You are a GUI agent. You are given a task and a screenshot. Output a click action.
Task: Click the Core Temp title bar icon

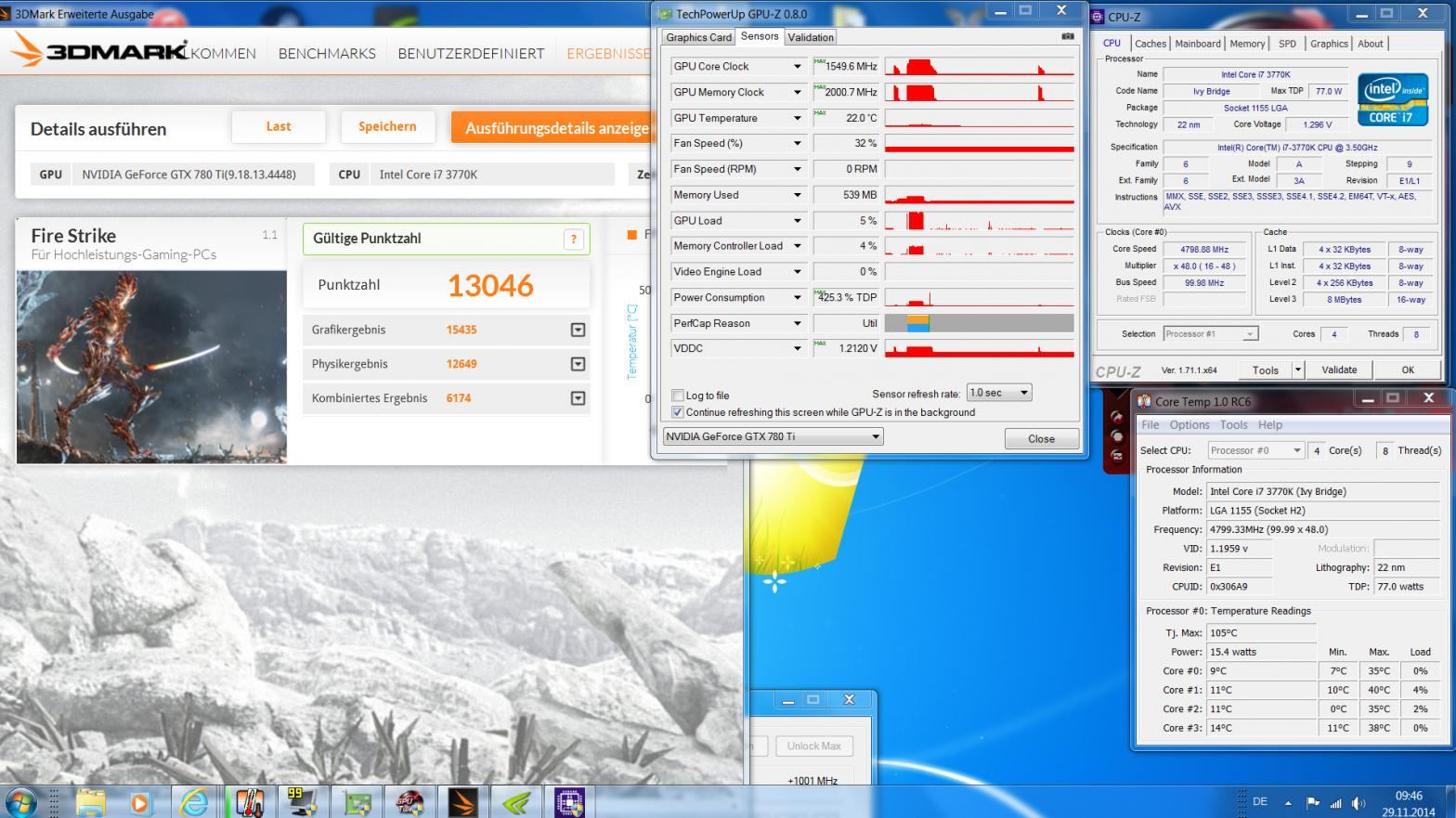click(1144, 401)
